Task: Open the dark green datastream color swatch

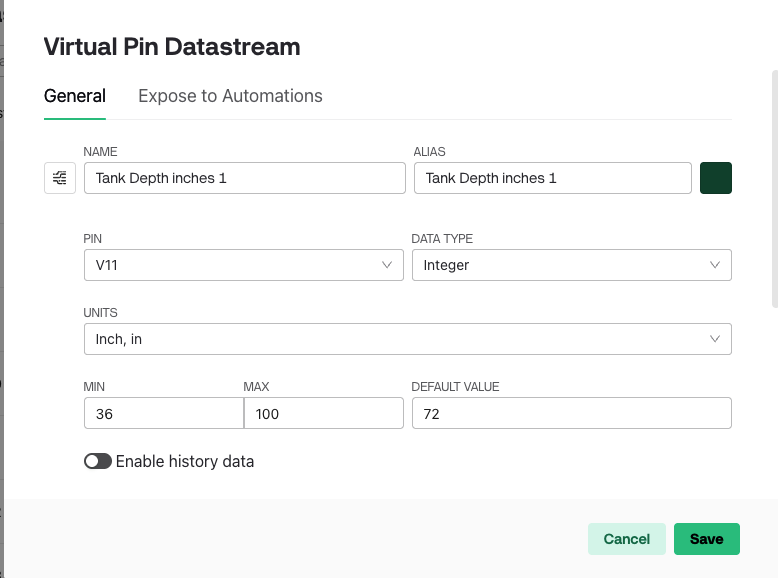Action: pyautogui.click(x=716, y=178)
